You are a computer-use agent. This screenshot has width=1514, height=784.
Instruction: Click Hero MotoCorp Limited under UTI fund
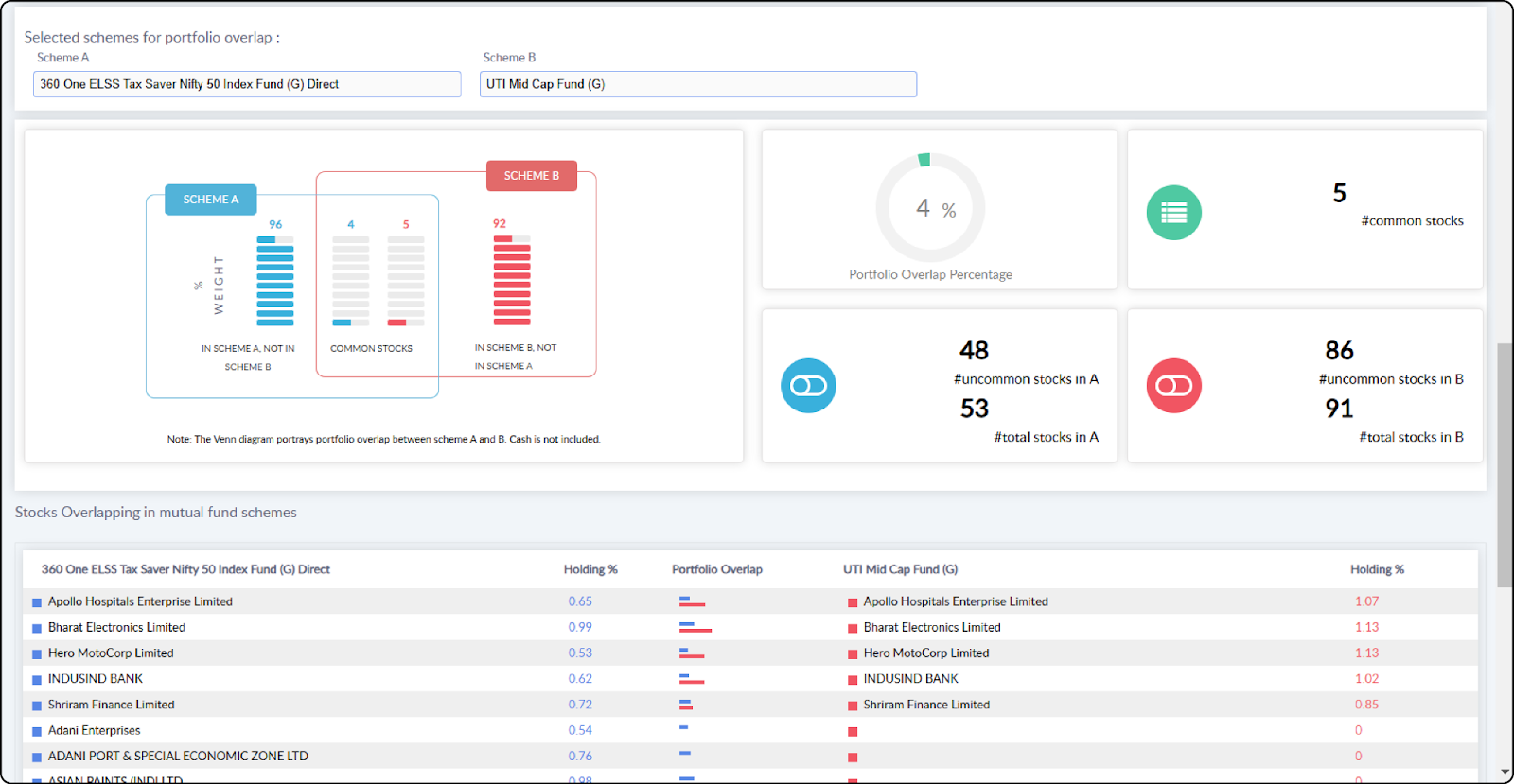(x=926, y=653)
